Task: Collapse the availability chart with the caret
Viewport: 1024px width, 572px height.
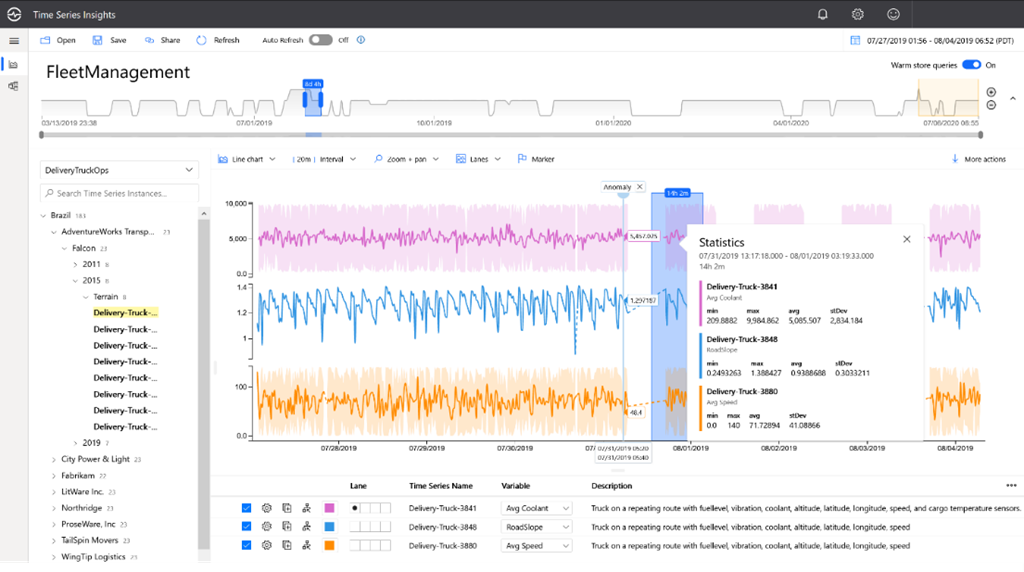Action: 1012,99
